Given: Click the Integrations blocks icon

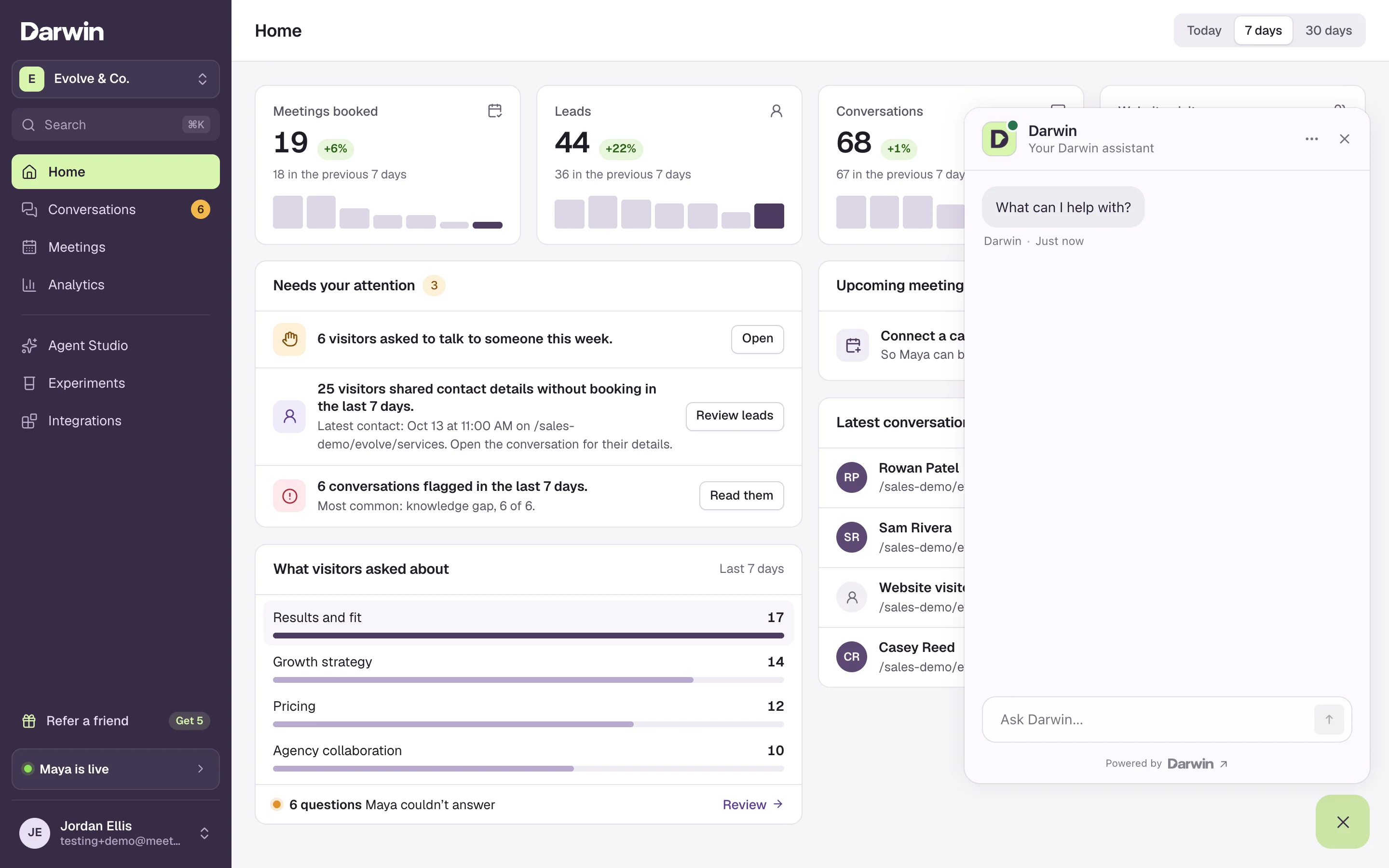Looking at the screenshot, I should 29,421.
